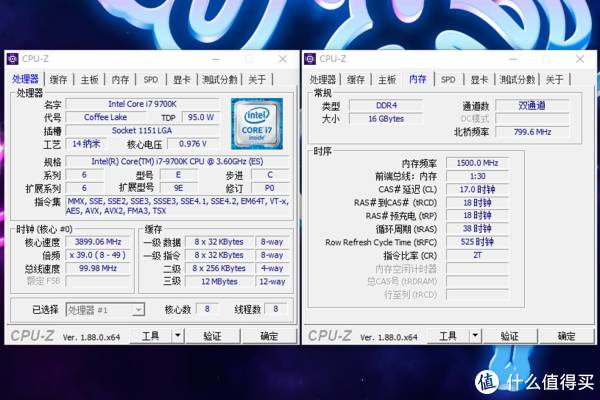600x400 pixels.
Task: Click the Intel Core i7 9700K name field
Action: 142,104
